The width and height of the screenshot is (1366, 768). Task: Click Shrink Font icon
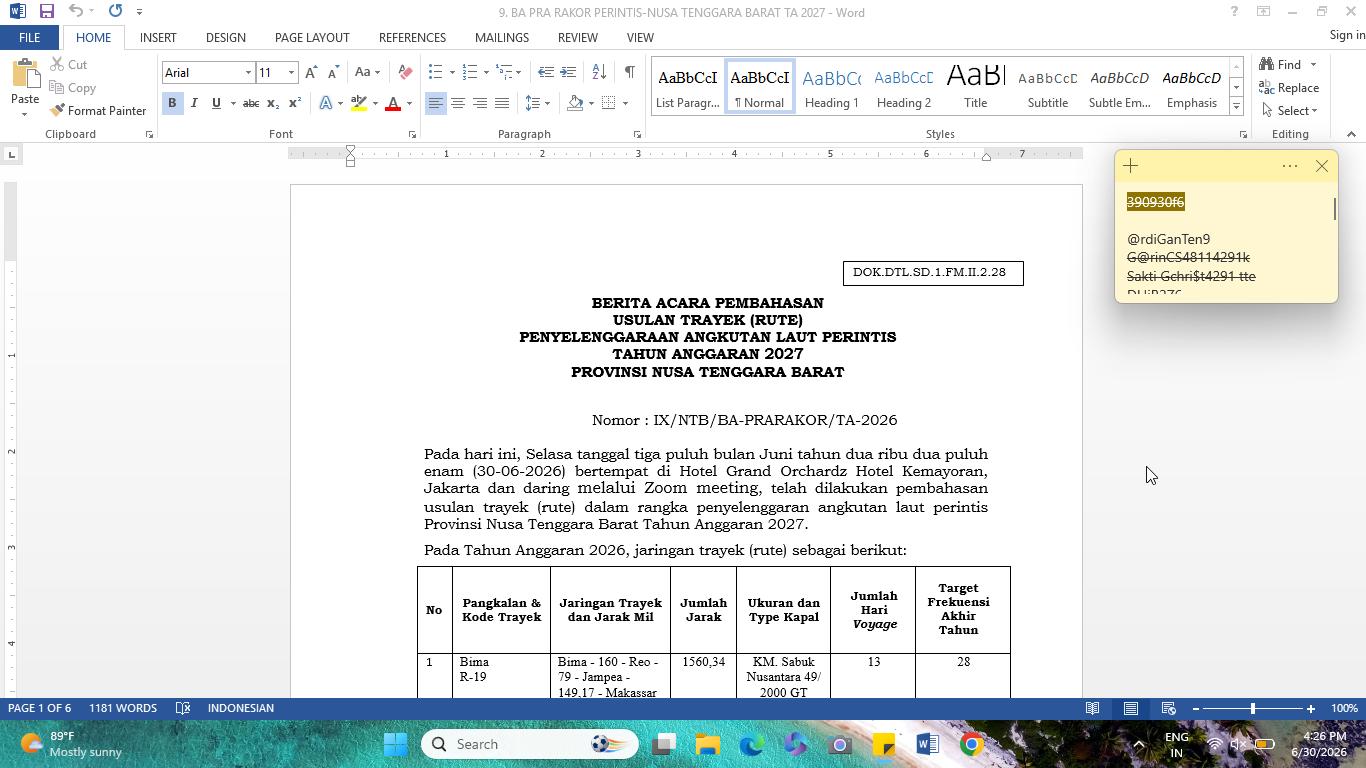click(x=332, y=73)
